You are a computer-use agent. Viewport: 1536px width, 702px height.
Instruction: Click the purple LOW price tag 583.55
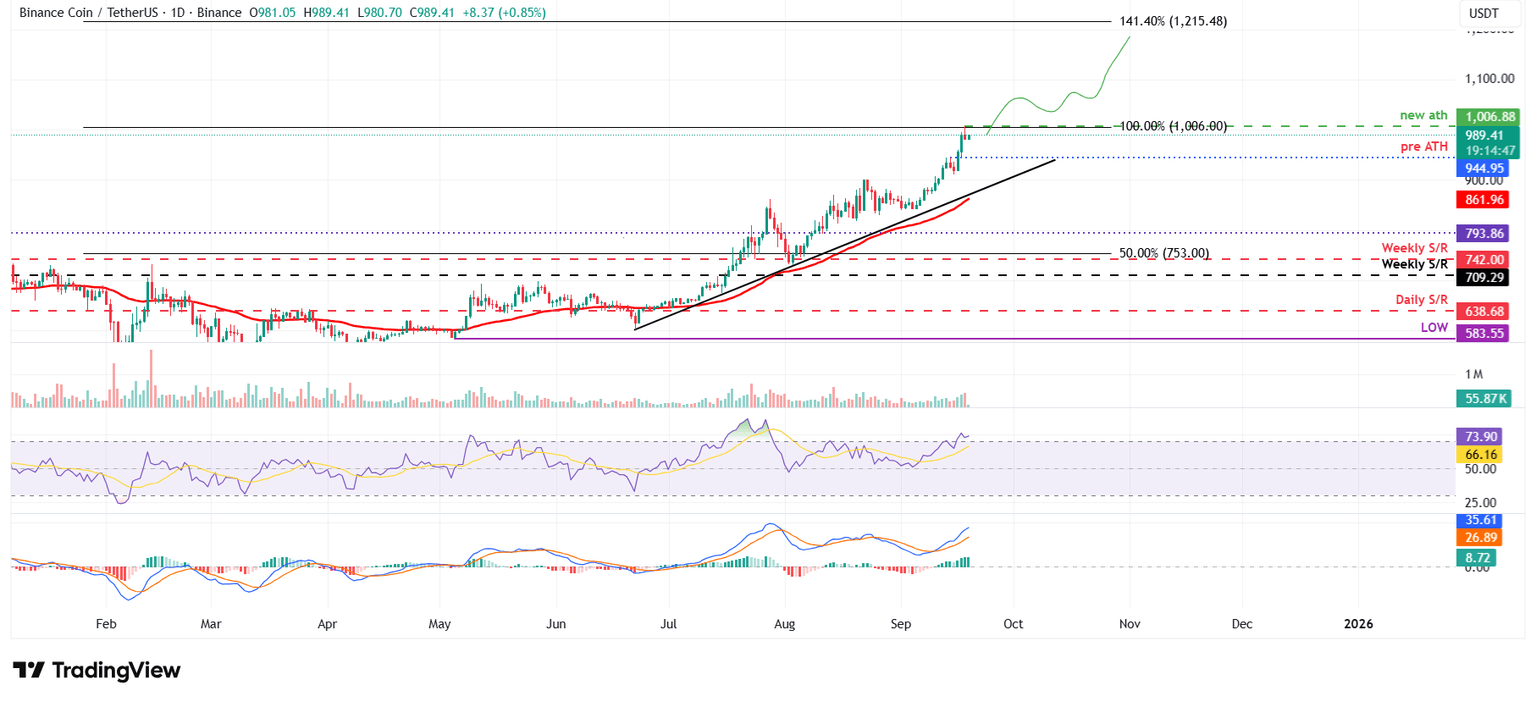click(x=1484, y=333)
